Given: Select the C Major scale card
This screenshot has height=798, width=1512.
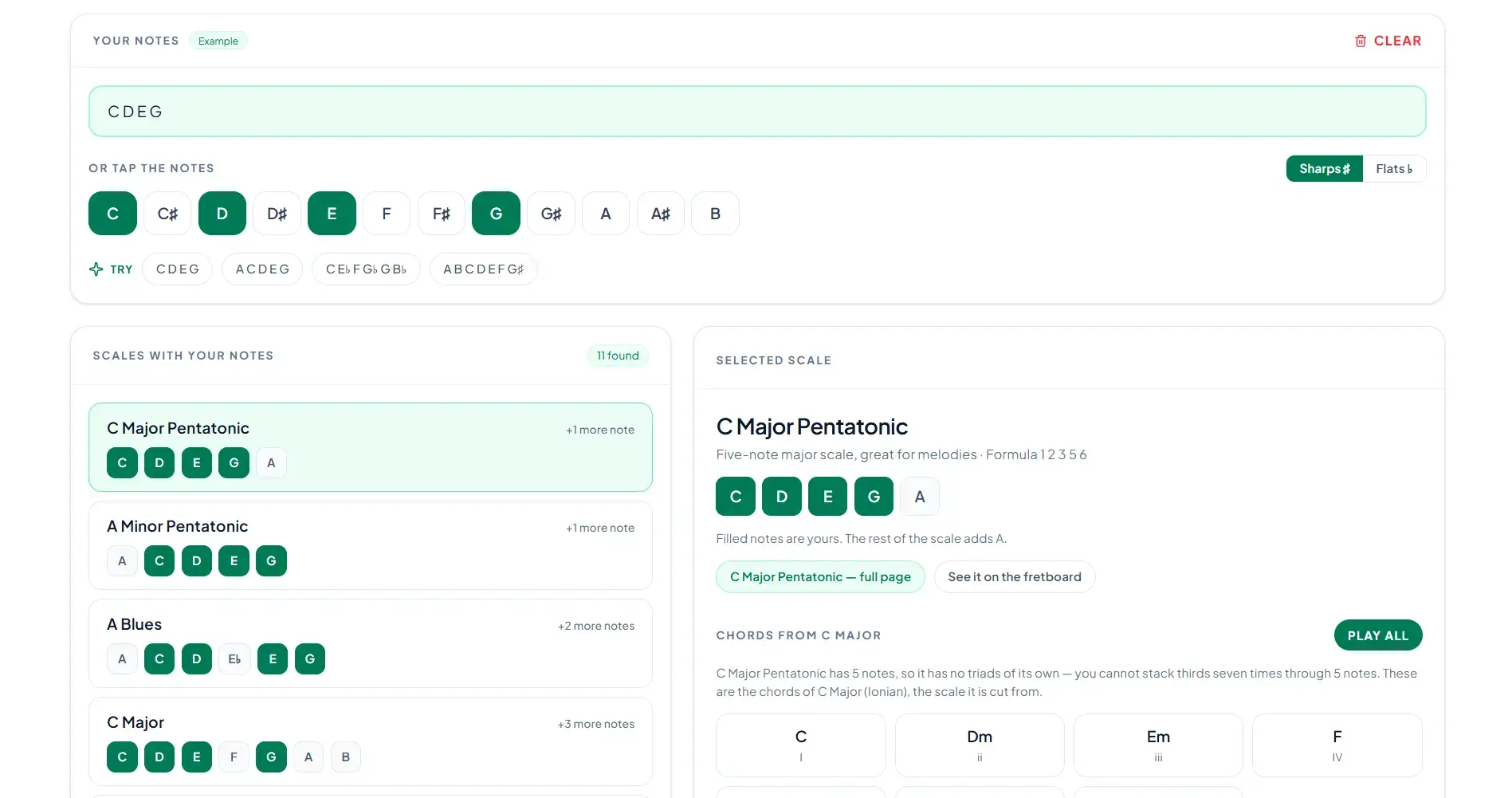Looking at the screenshot, I should pyautogui.click(x=371, y=741).
